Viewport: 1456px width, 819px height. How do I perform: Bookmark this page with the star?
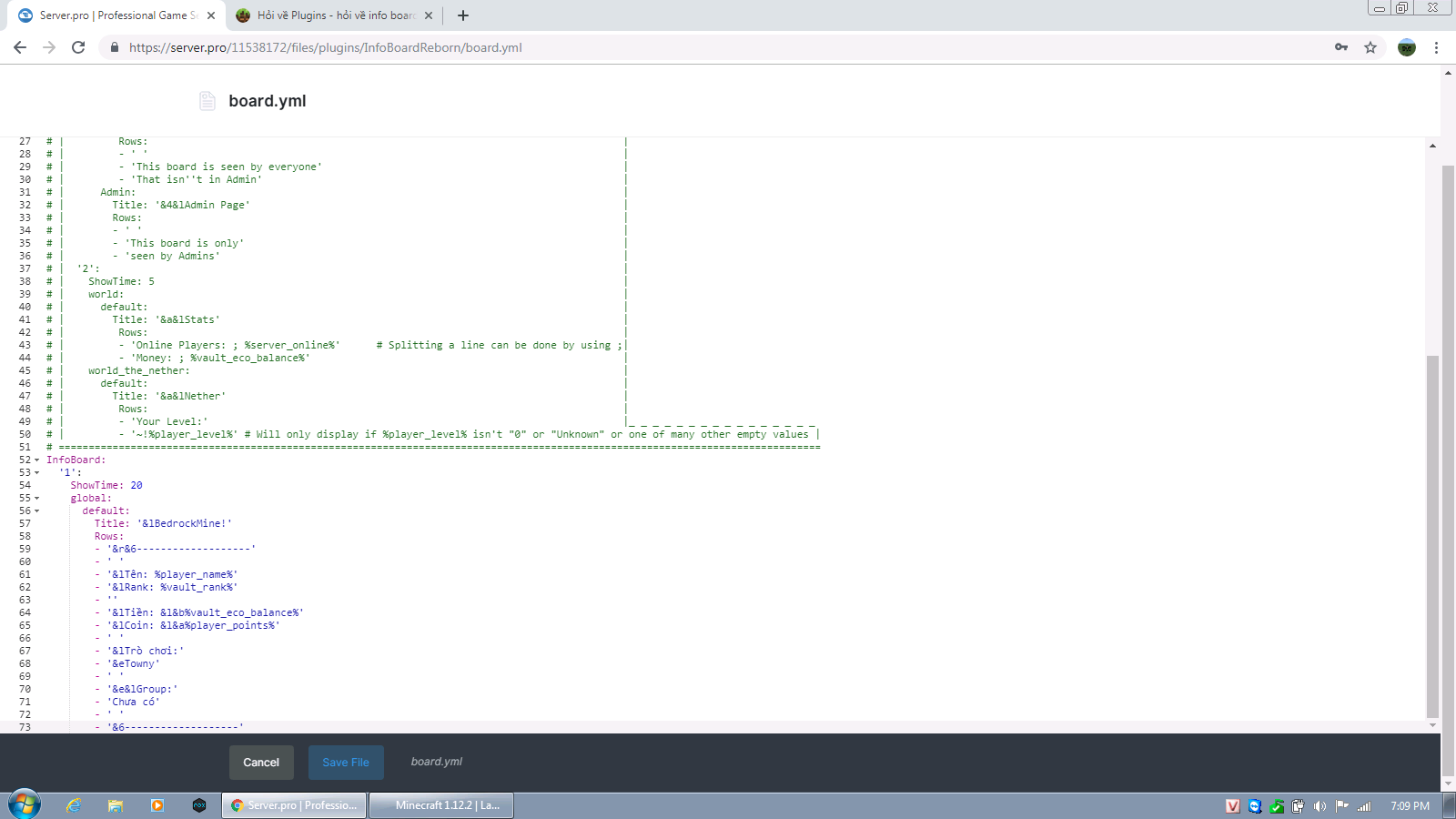[1370, 47]
